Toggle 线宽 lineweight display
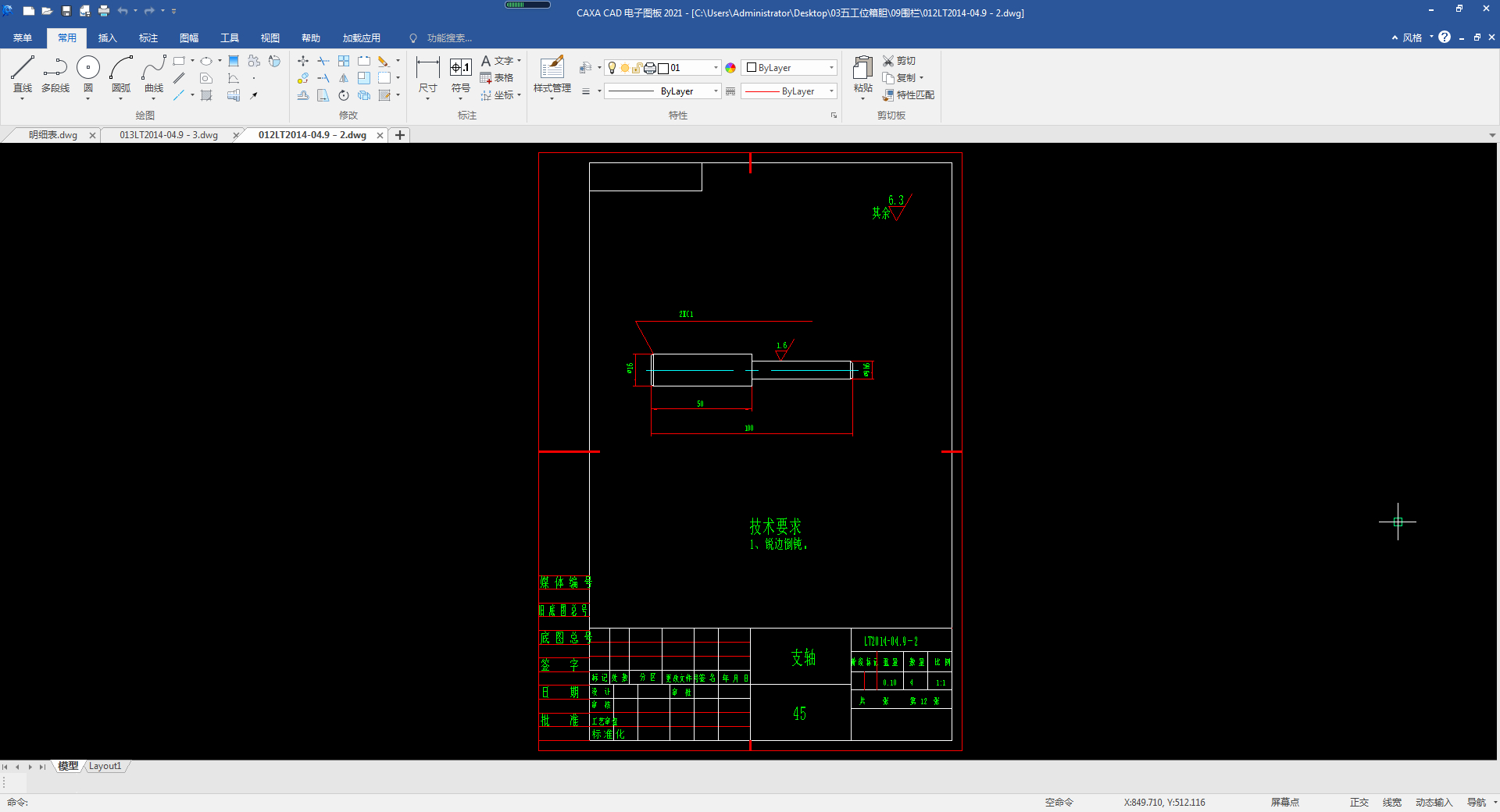Viewport: 1500px width, 812px height. (1392, 802)
